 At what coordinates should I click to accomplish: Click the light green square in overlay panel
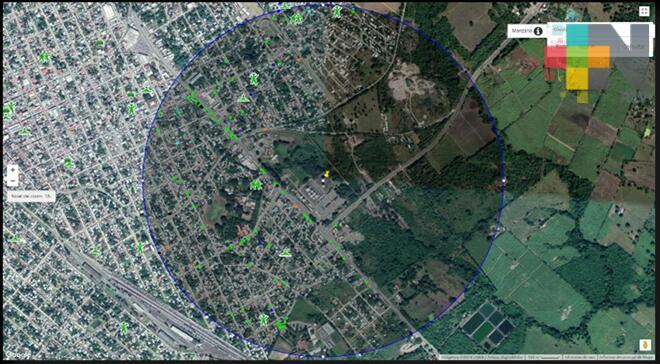[x=577, y=57]
